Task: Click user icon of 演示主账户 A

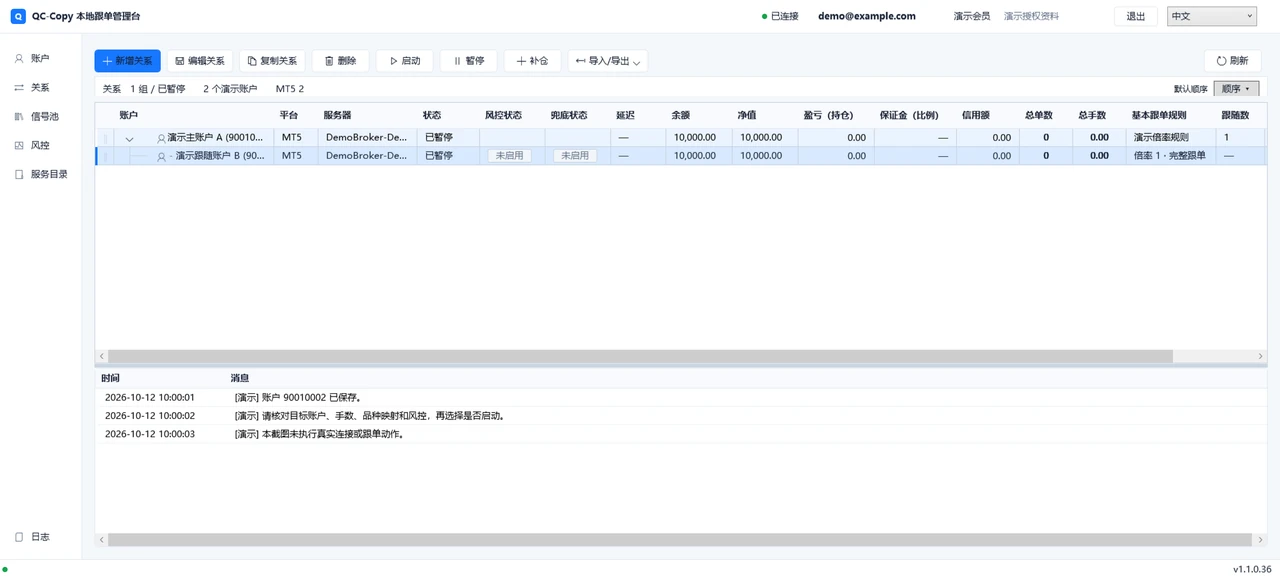Action: pos(161,138)
